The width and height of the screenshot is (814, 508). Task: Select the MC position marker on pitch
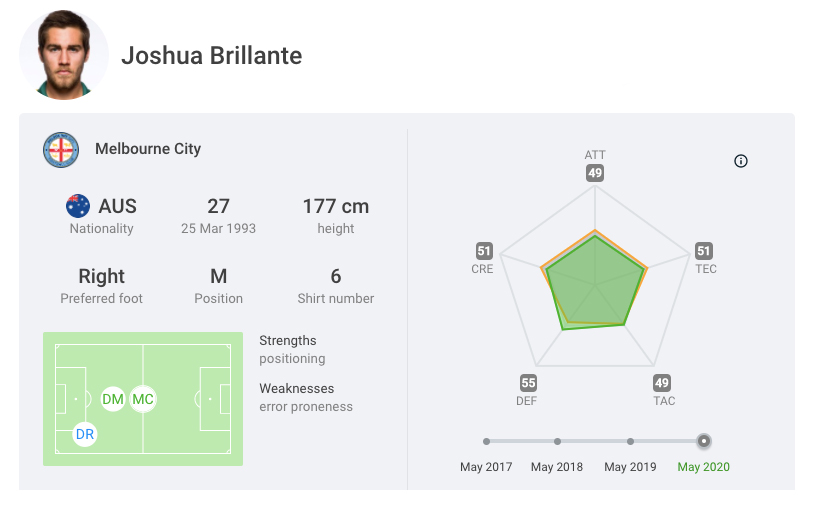coord(143,399)
